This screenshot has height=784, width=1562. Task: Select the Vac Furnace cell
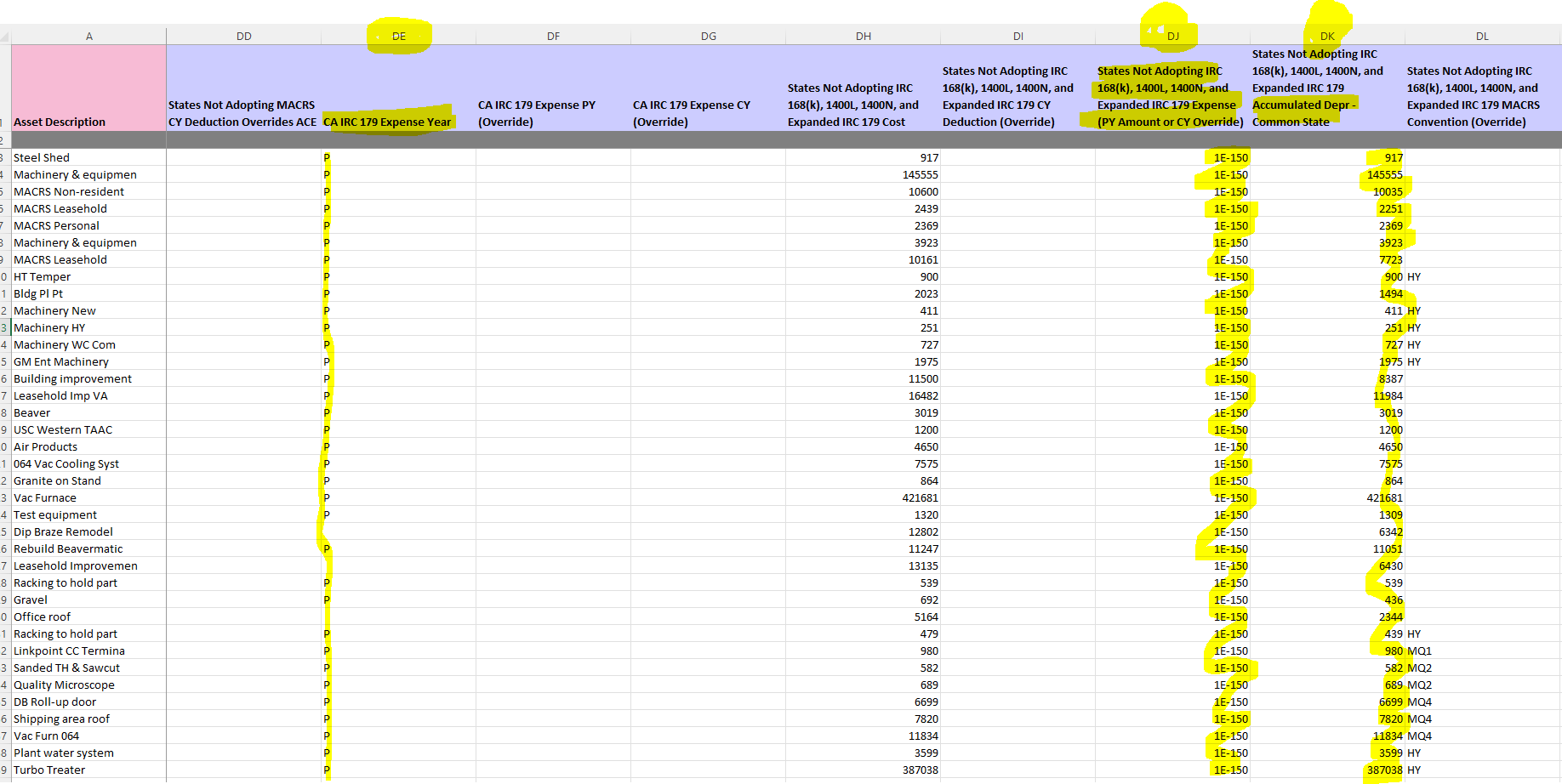(x=88, y=497)
